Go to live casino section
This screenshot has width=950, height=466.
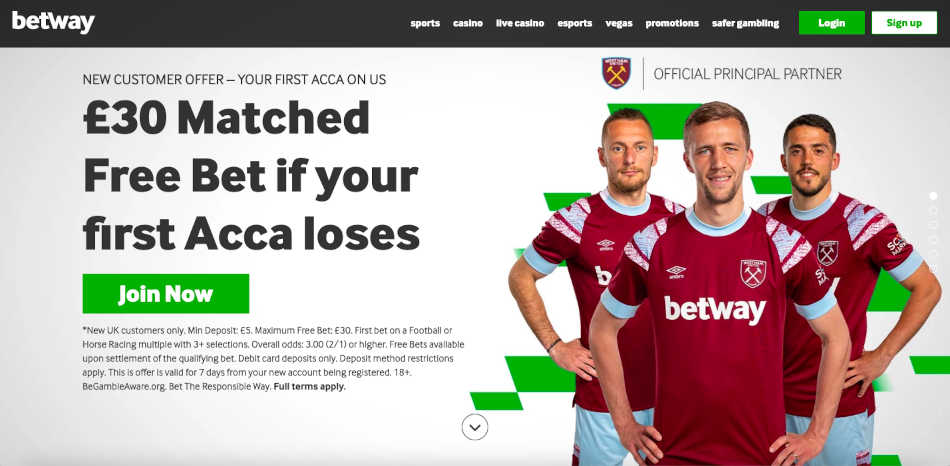click(x=520, y=23)
